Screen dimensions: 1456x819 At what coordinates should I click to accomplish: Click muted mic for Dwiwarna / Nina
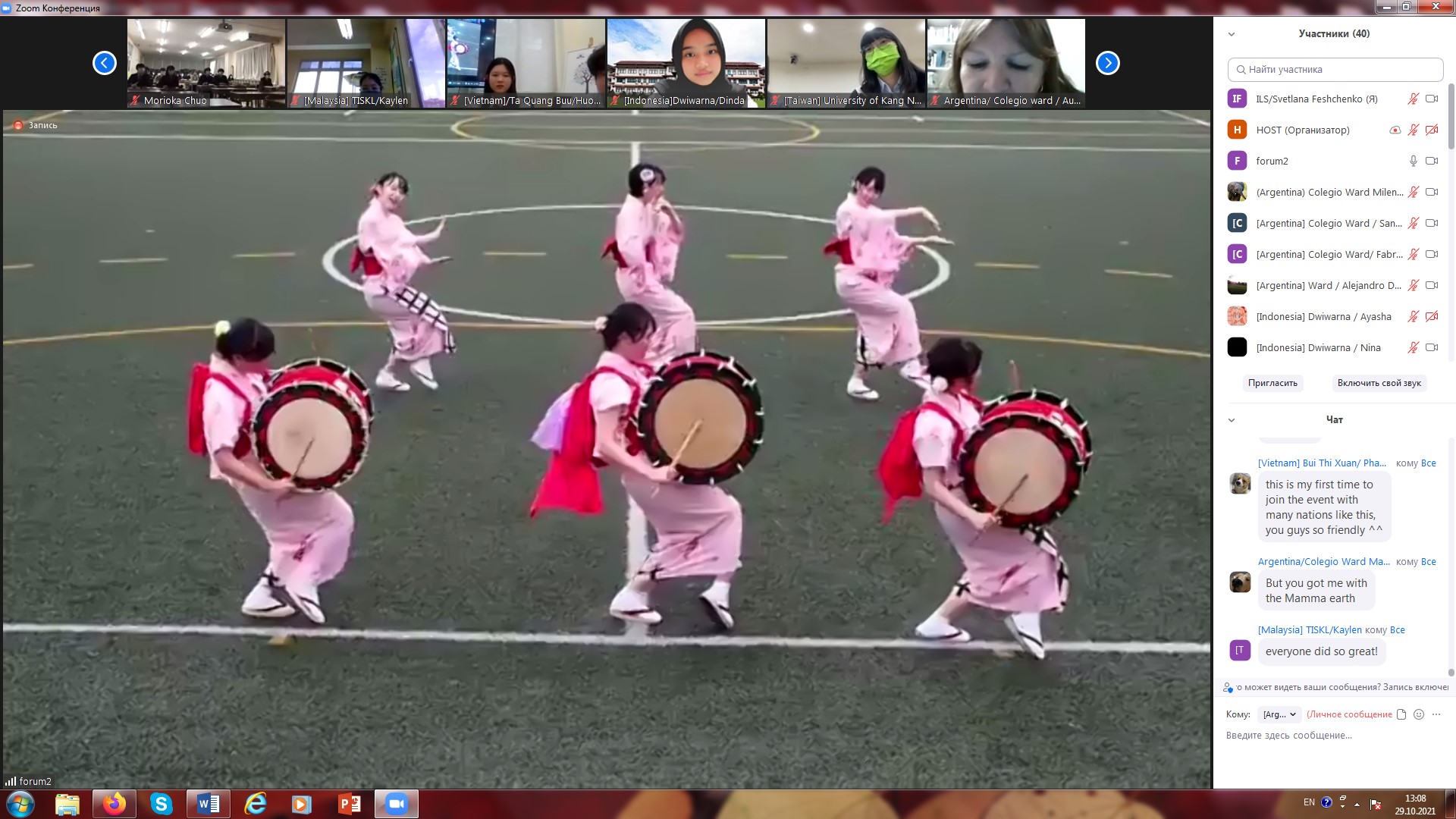[x=1414, y=347]
